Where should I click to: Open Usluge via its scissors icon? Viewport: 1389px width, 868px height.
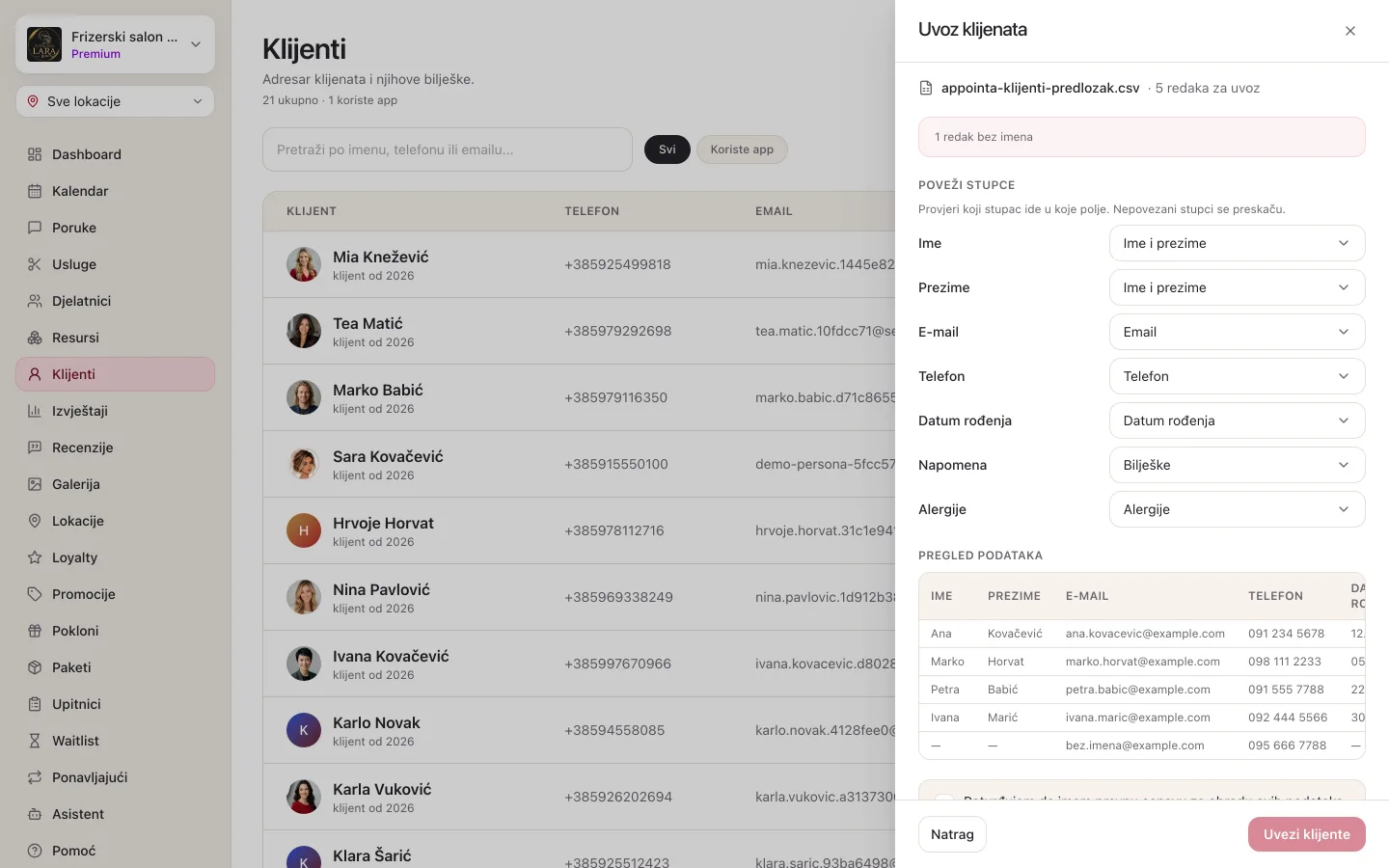35,264
